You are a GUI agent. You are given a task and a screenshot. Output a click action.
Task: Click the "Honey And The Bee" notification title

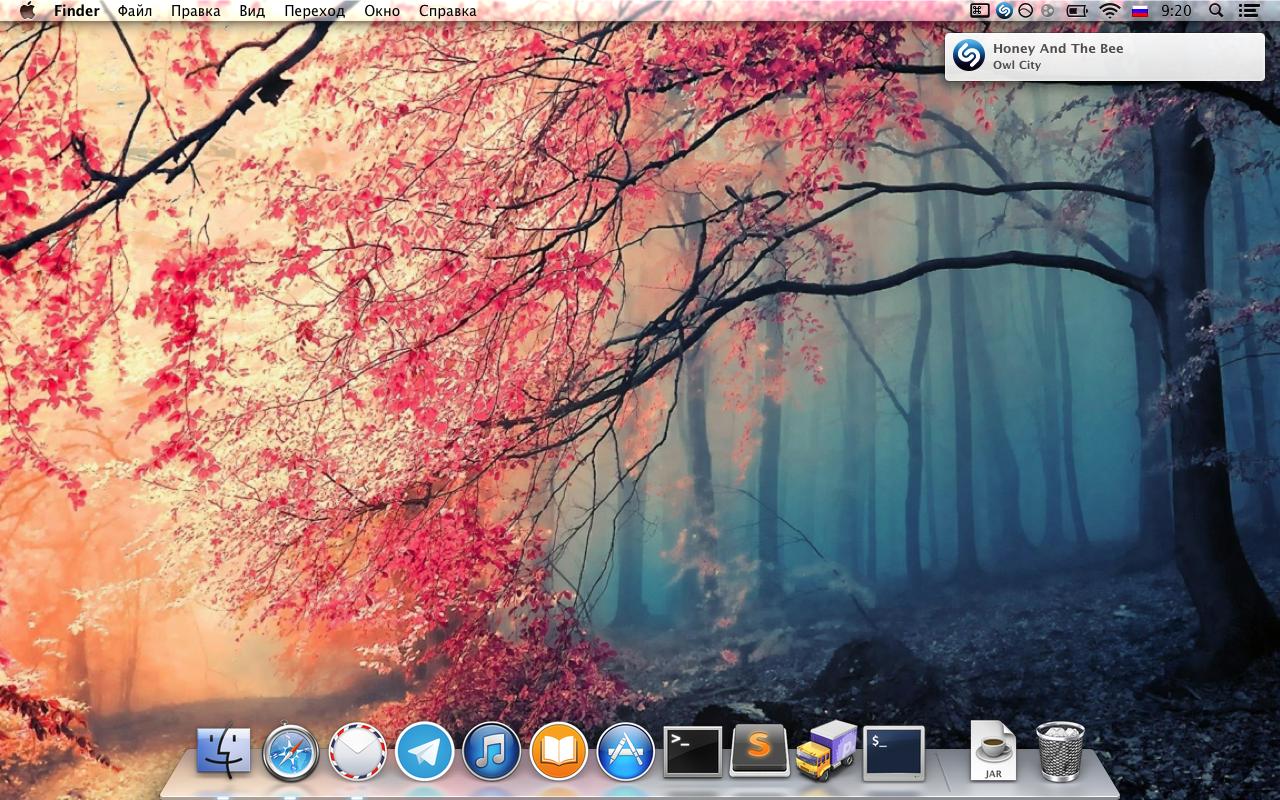(1058, 48)
